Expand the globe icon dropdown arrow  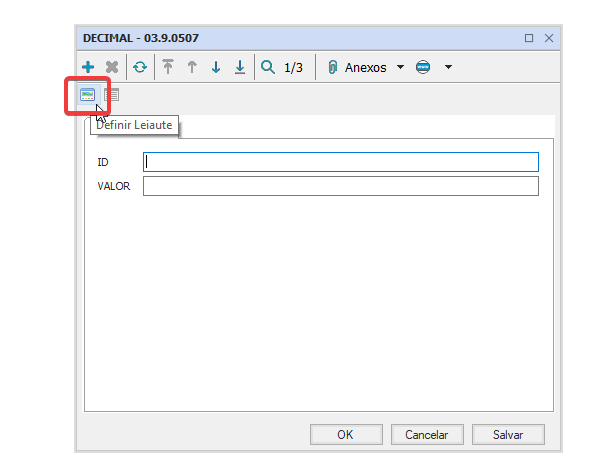(449, 67)
